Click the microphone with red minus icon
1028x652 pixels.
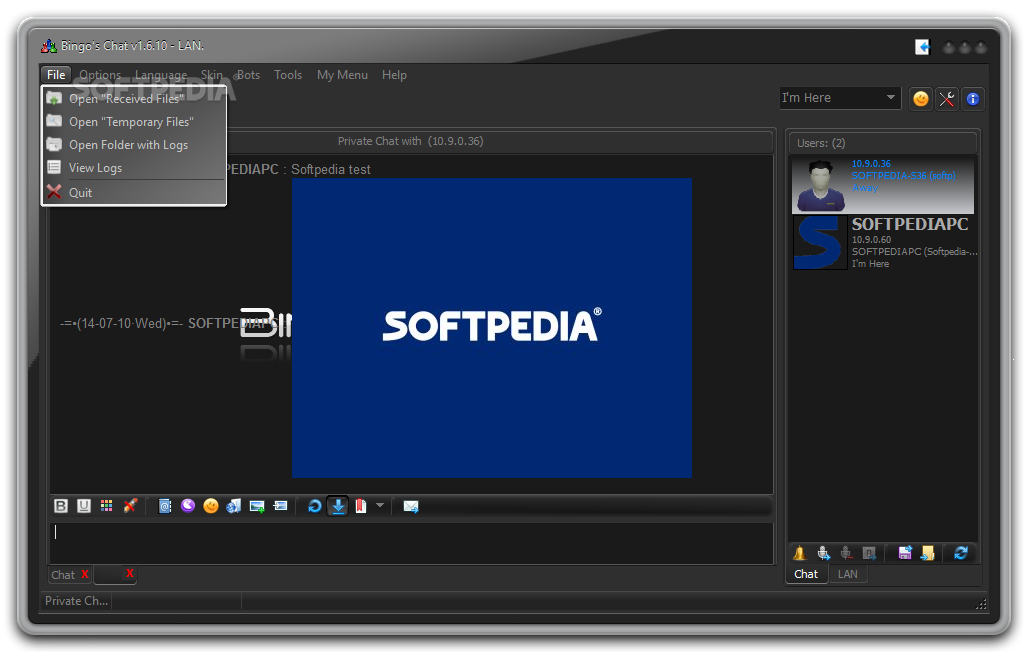846,553
